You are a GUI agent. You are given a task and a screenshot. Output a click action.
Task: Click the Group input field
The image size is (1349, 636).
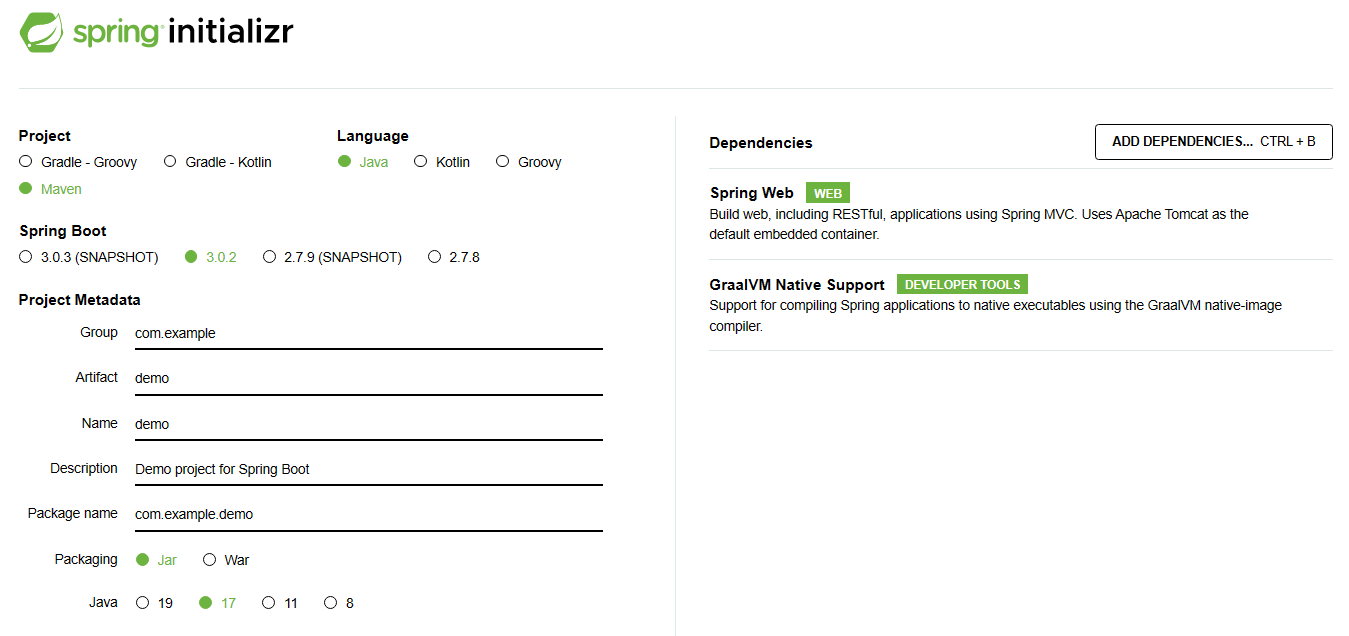point(368,333)
